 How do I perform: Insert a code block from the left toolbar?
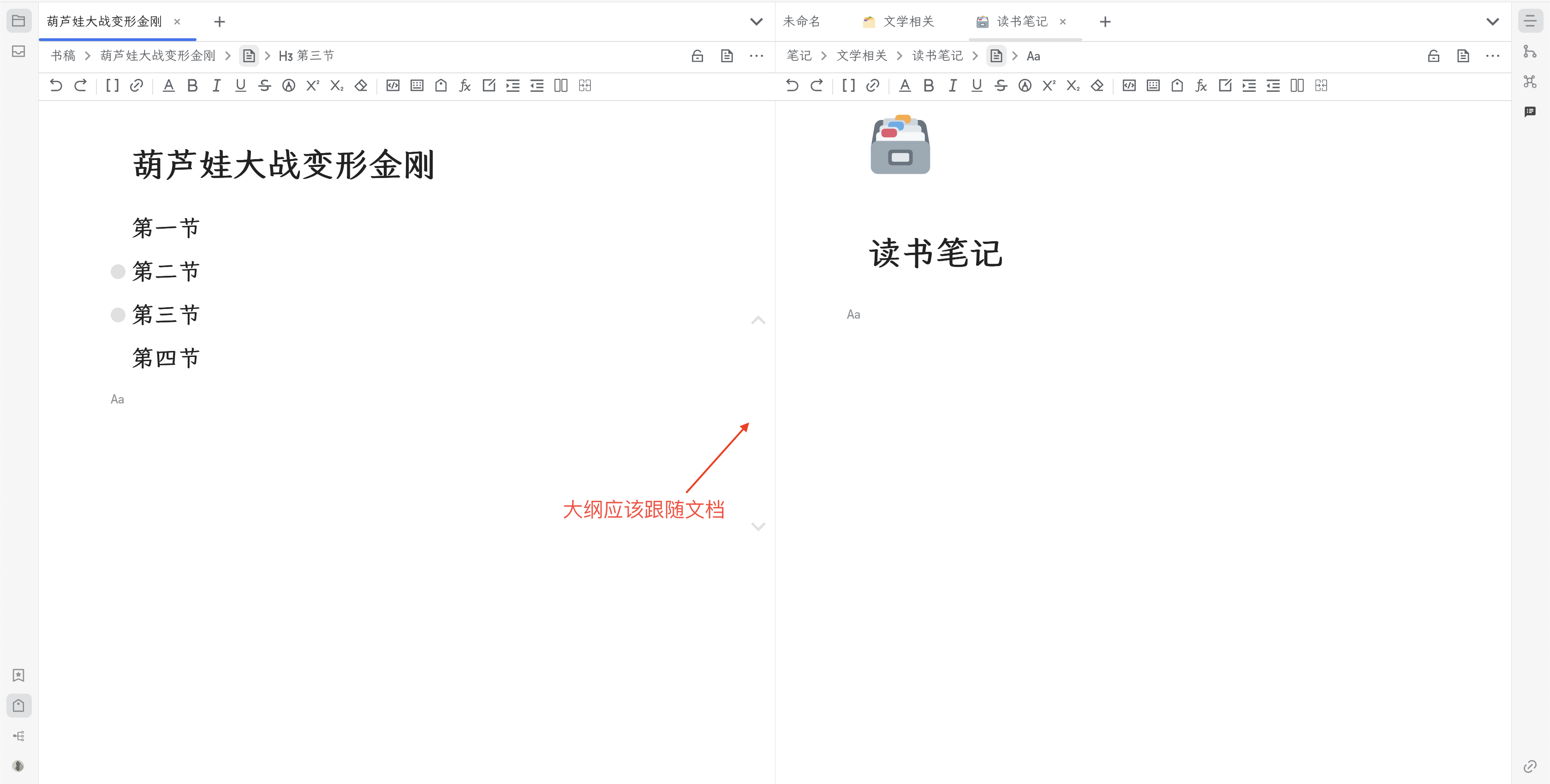(x=392, y=85)
